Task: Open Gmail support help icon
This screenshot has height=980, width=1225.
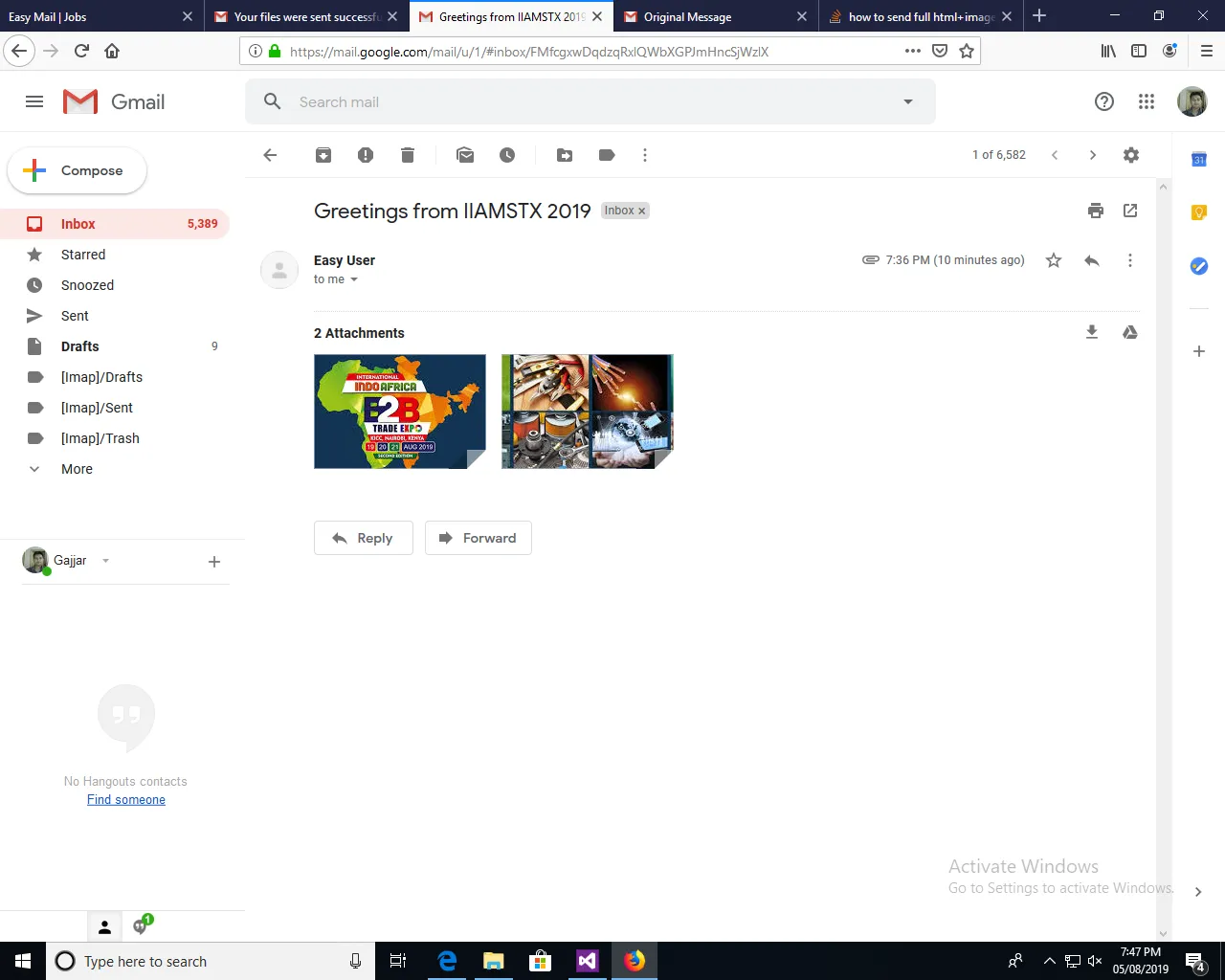Action: pos(1104,101)
